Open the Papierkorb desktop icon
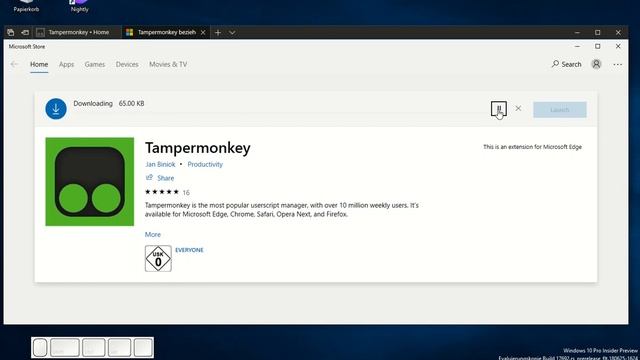The image size is (640, 360). (x=27, y=6)
